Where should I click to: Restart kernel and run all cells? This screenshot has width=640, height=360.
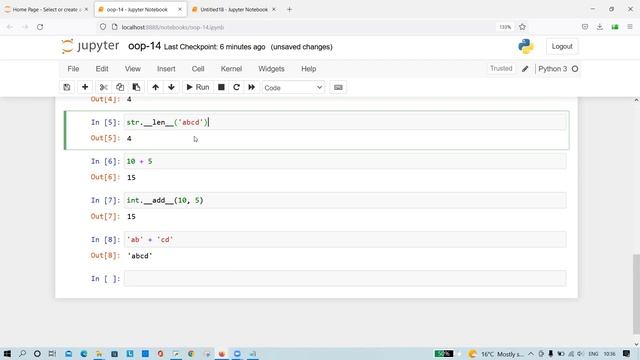(x=251, y=87)
